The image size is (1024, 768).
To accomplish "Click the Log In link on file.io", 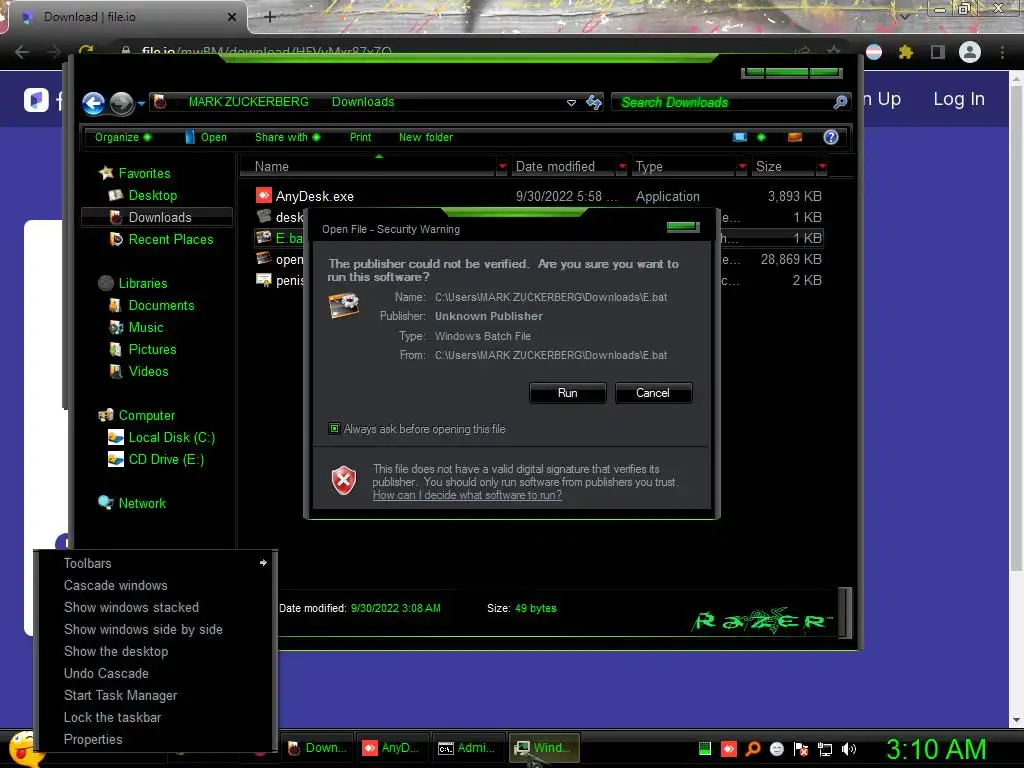I will click(x=959, y=99).
